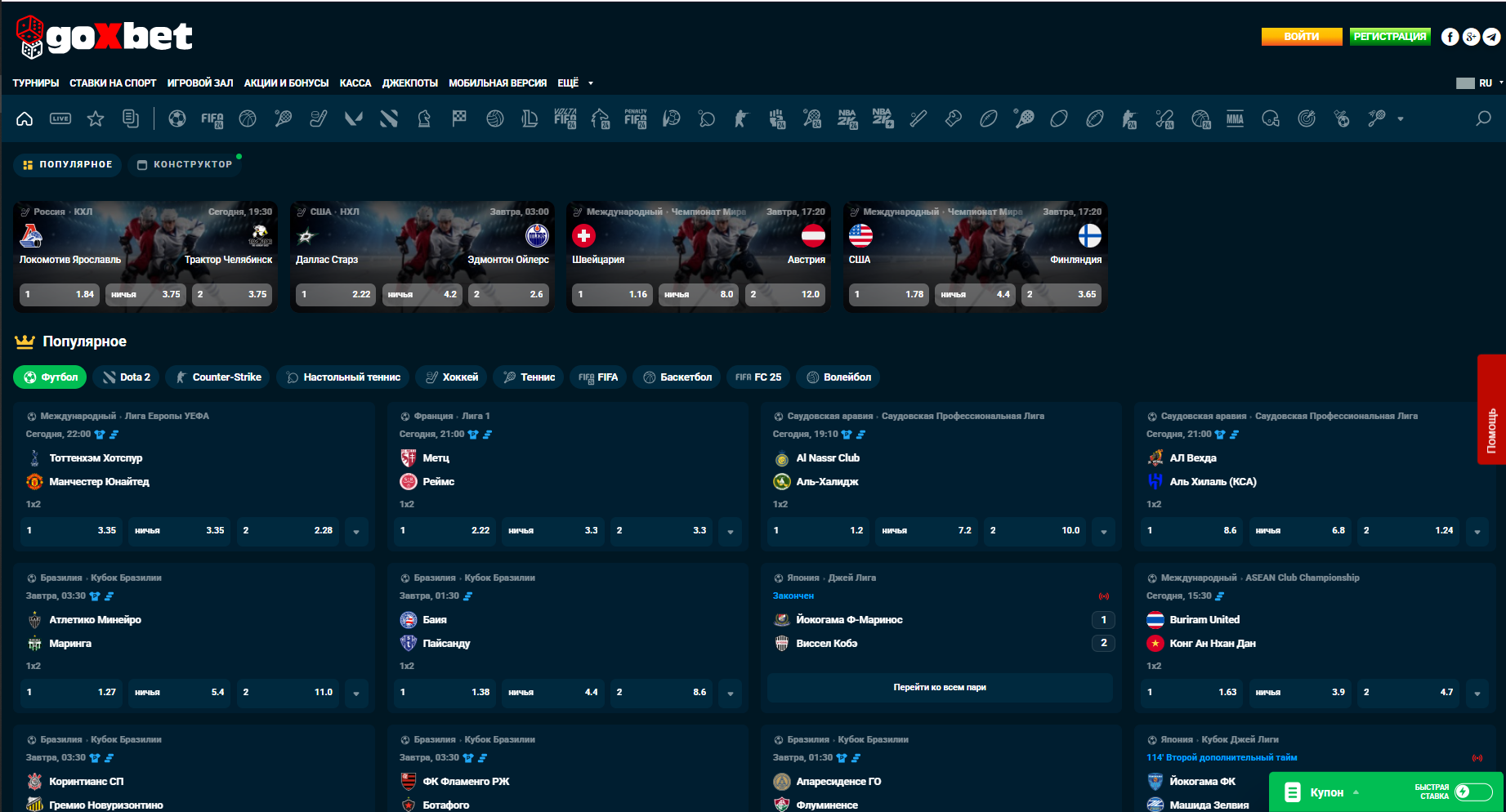Open the Помощь help side button
The width and height of the screenshot is (1506, 812).
[1491, 410]
